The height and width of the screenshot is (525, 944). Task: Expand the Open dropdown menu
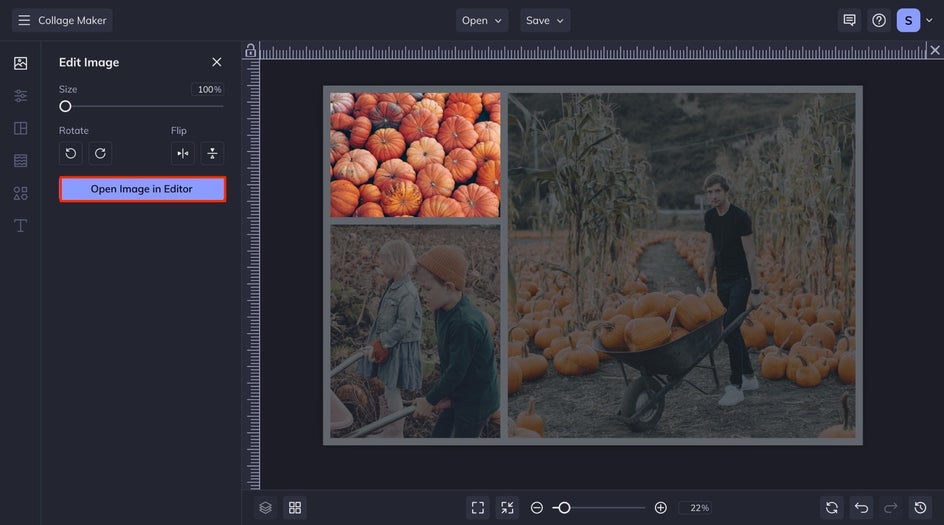click(x=482, y=20)
